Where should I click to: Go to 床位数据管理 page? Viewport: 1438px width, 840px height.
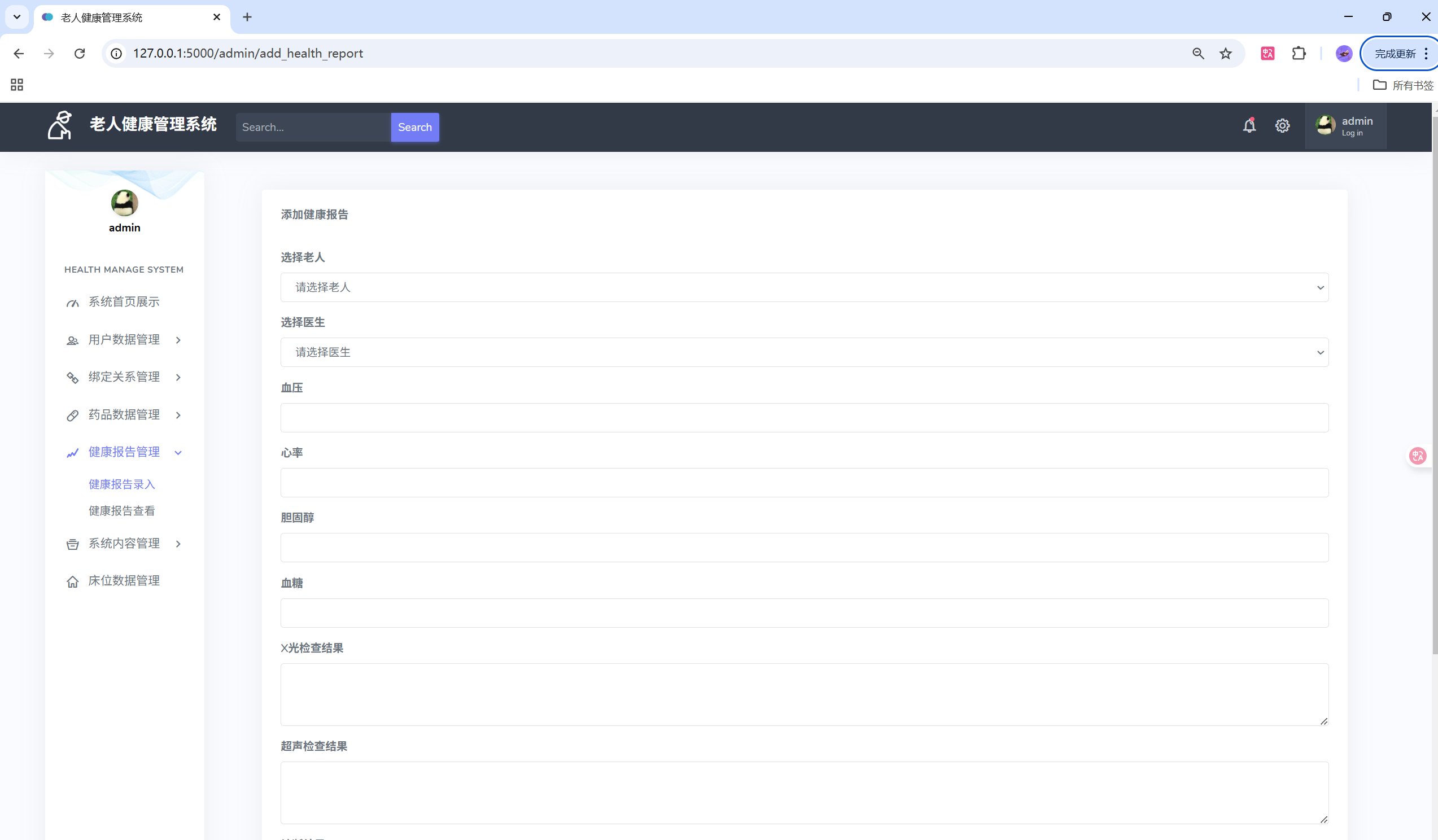pos(124,581)
